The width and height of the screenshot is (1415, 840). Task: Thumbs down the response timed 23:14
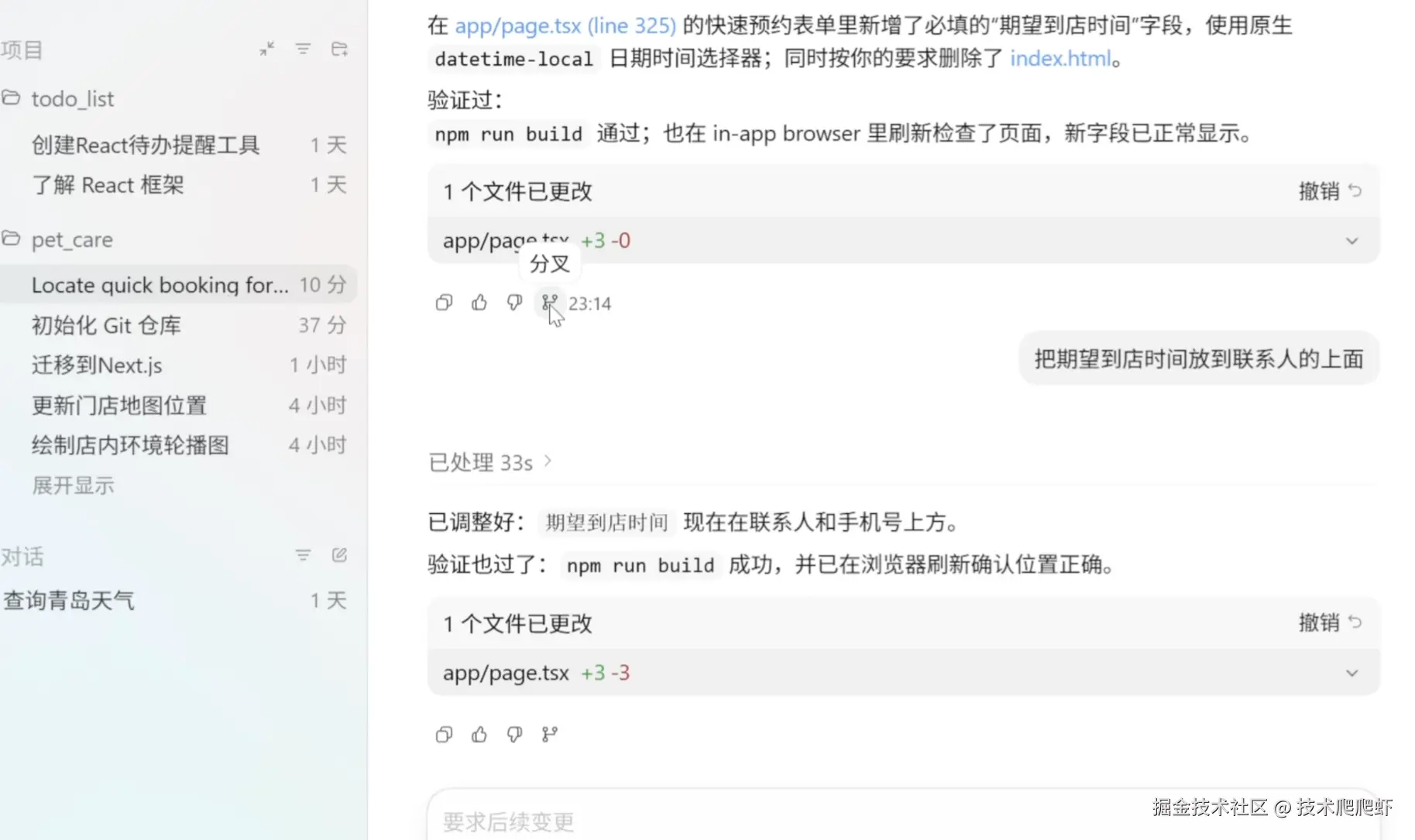click(514, 303)
